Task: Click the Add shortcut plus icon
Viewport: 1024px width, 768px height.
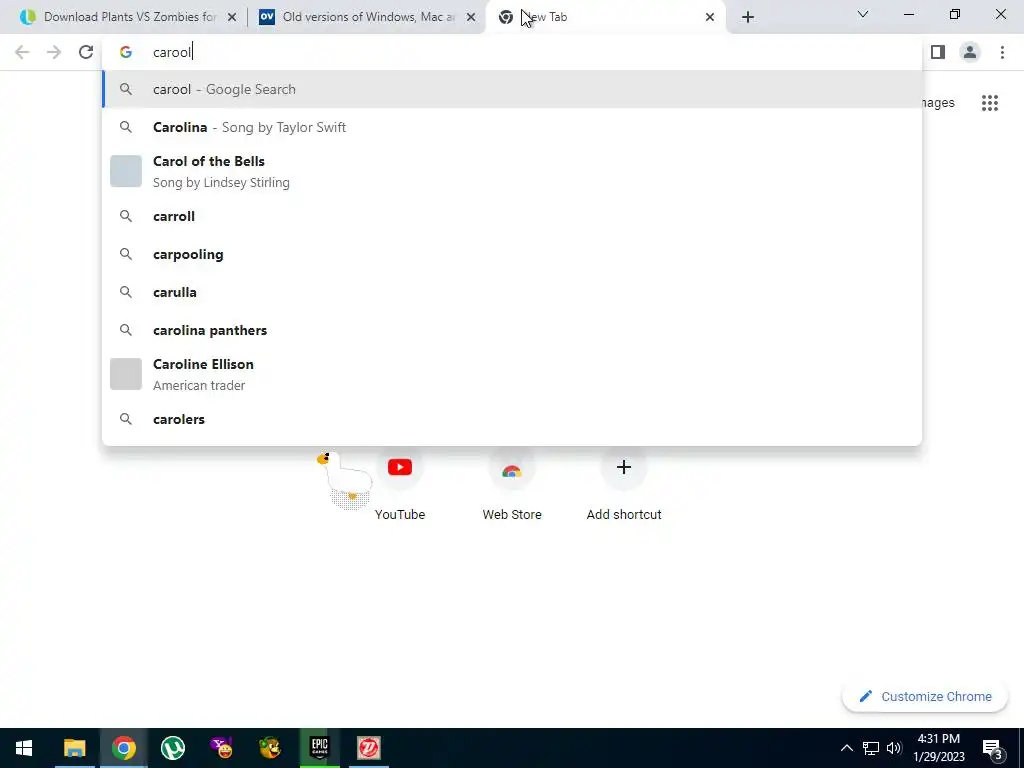Action: [x=624, y=467]
